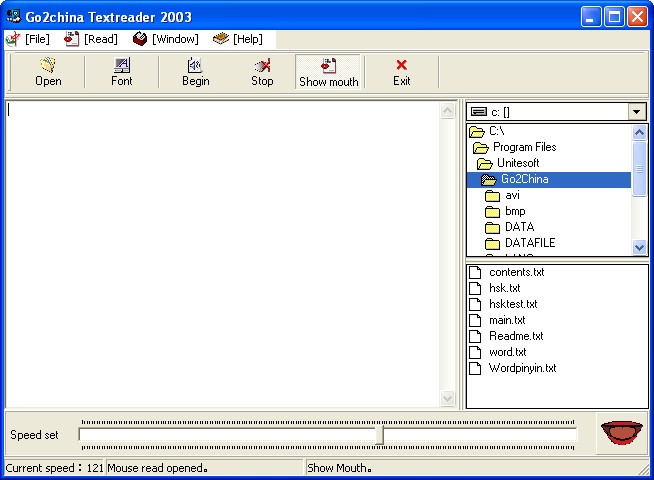654x480 pixels.
Task: Click the Speed set slider thumb
Action: (380, 435)
